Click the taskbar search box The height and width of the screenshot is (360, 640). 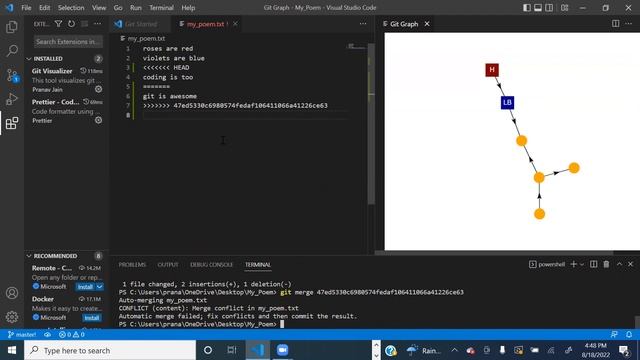pyautogui.click(x=110, y=350)
